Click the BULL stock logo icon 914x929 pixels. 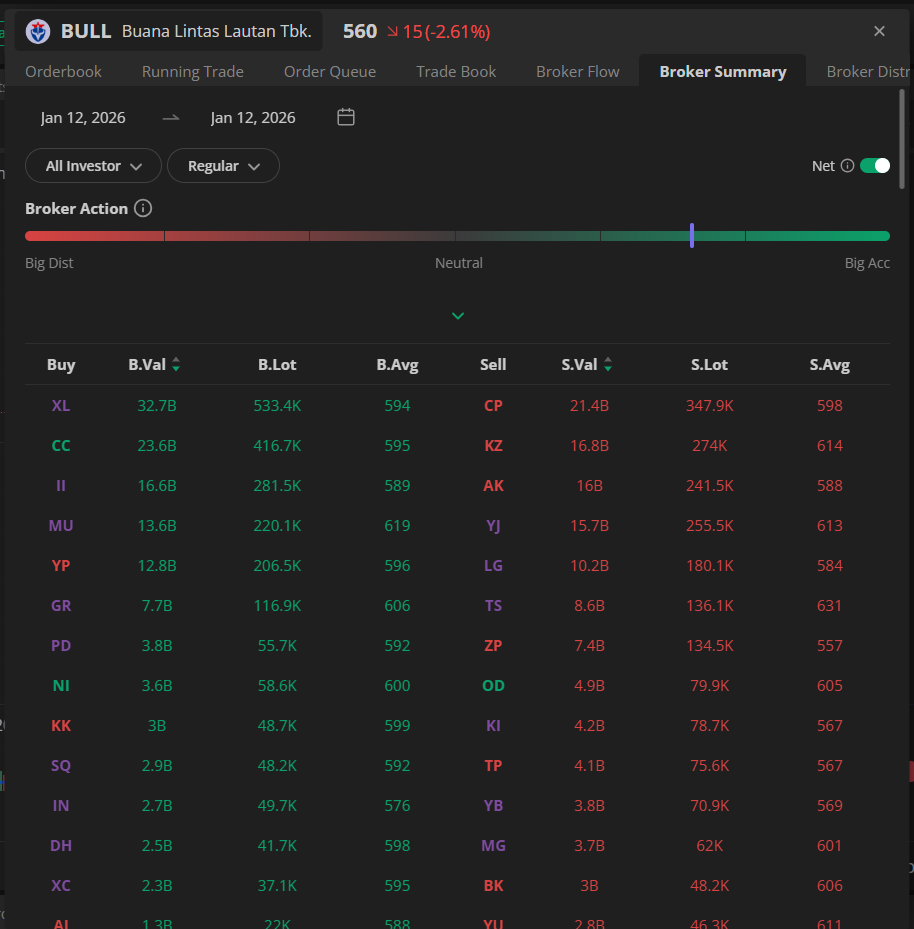click(39, 32)
